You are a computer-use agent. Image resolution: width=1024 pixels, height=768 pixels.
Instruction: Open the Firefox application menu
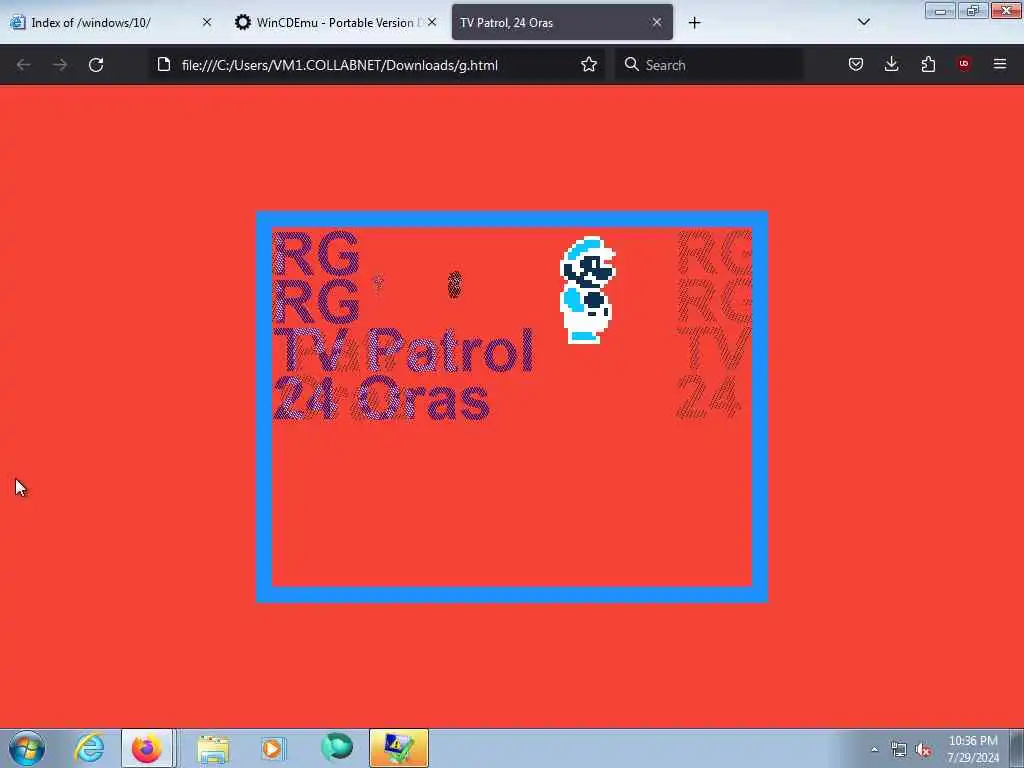pos(1000,64)
